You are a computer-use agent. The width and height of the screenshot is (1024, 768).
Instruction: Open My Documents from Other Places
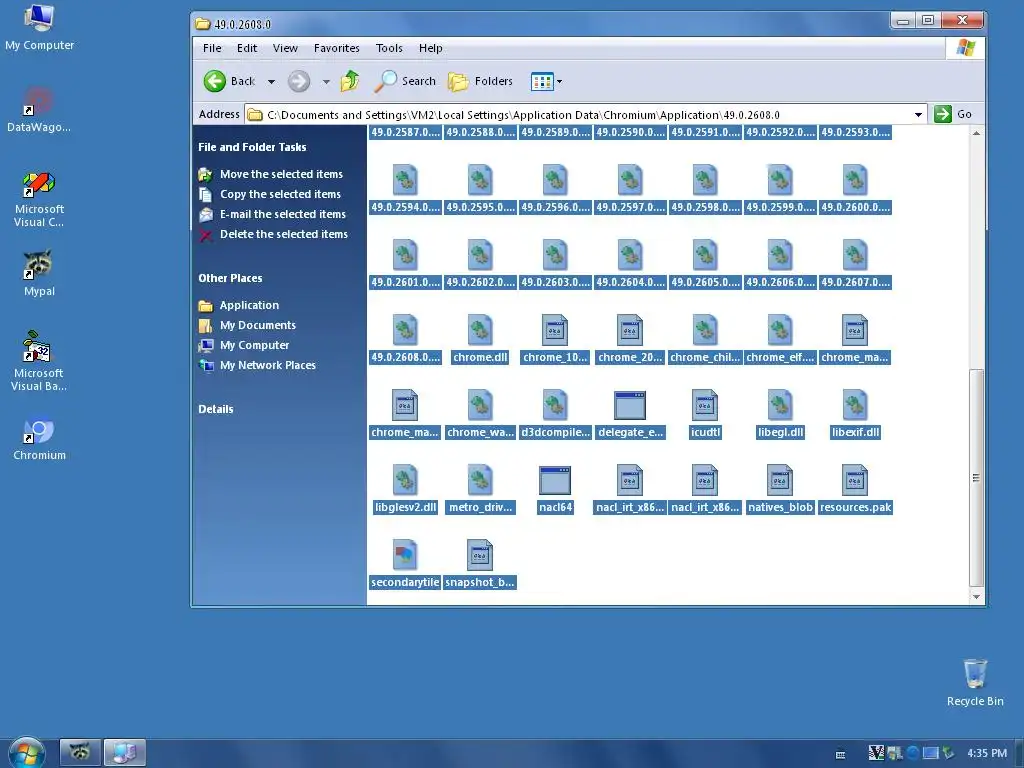[257, 325]
